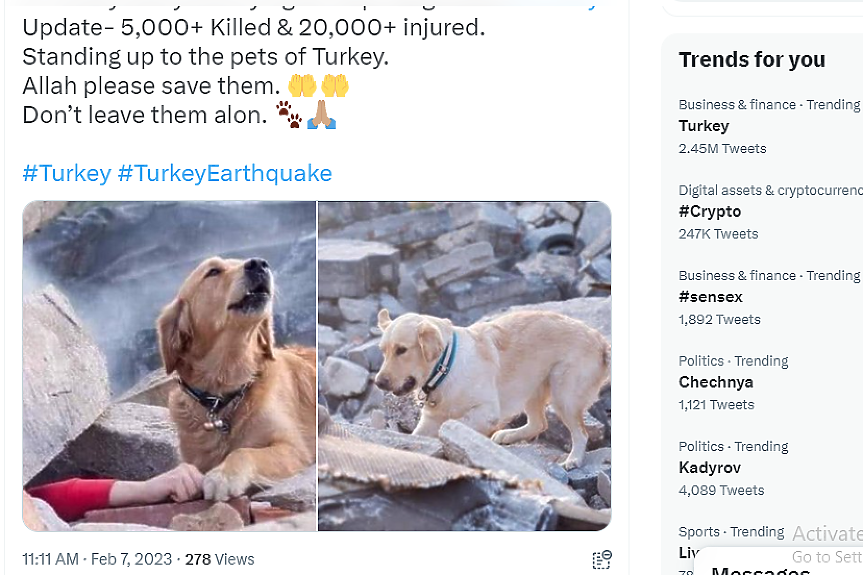
Task: Open the #sensex trending topic
Action: tap(710, 297)
